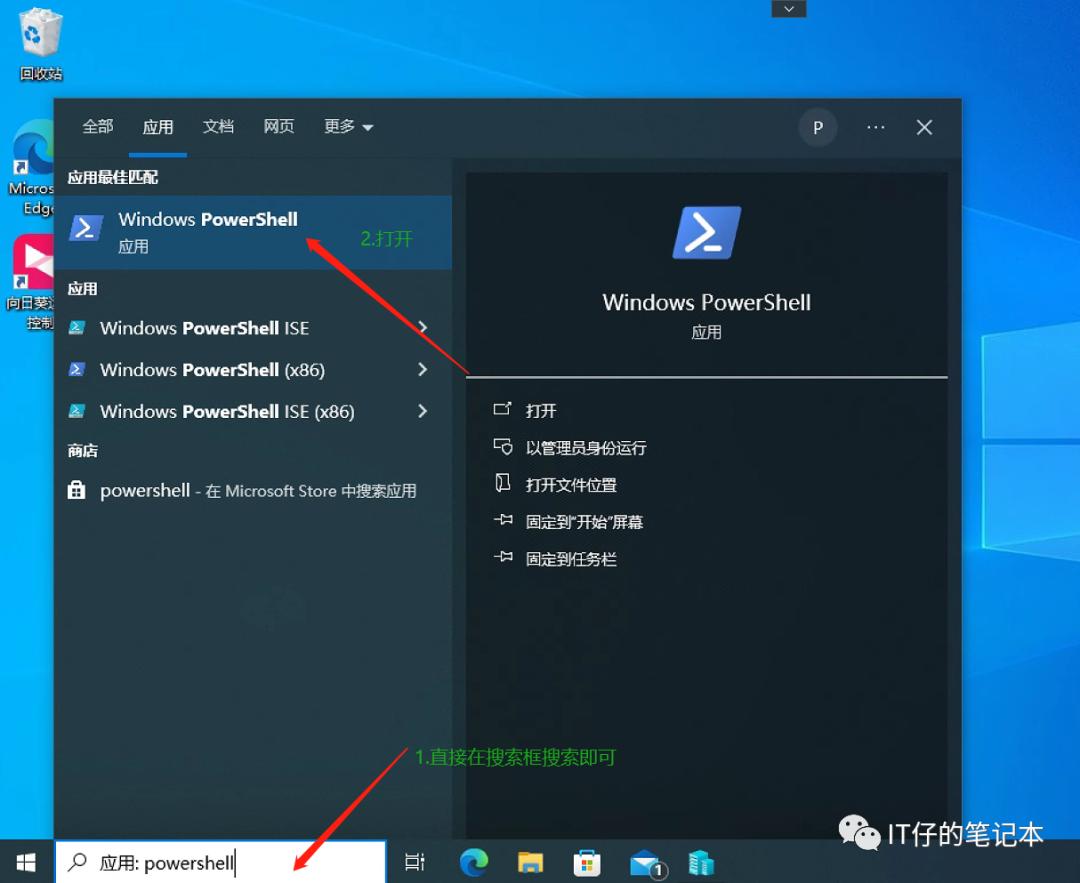Expand Windows PowerShell (x86) options arrow
Viewport: 1080px width, 883px height.
(x=422, y=370)
